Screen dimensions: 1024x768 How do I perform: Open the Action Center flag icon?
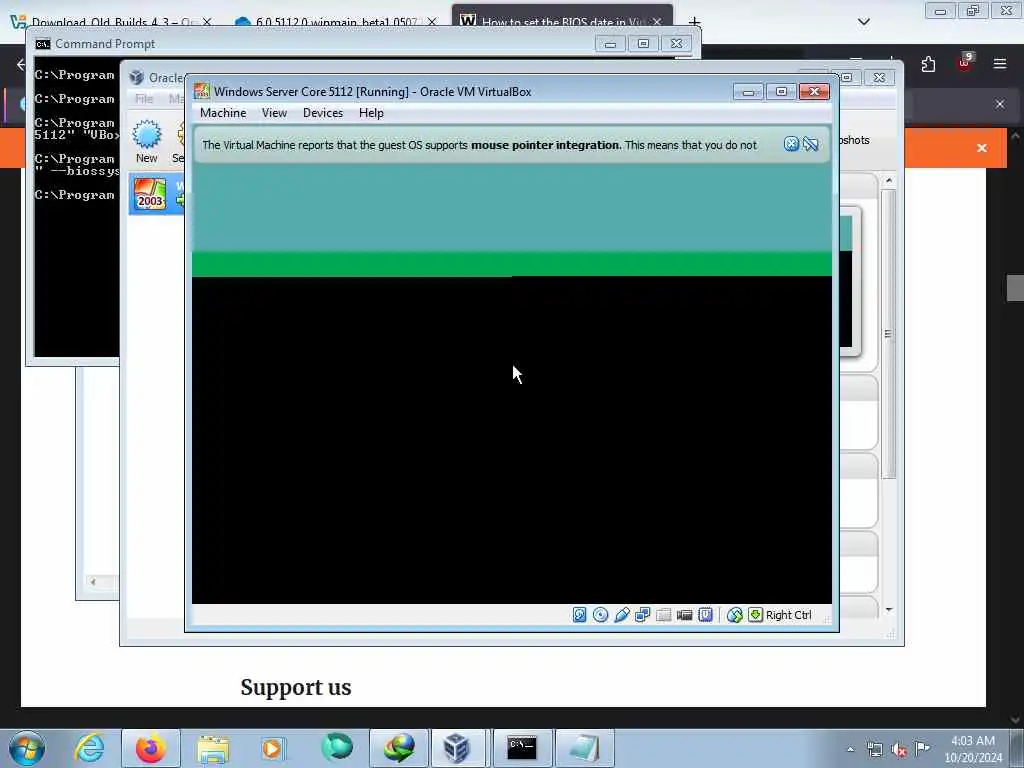[x=922, y=748]
